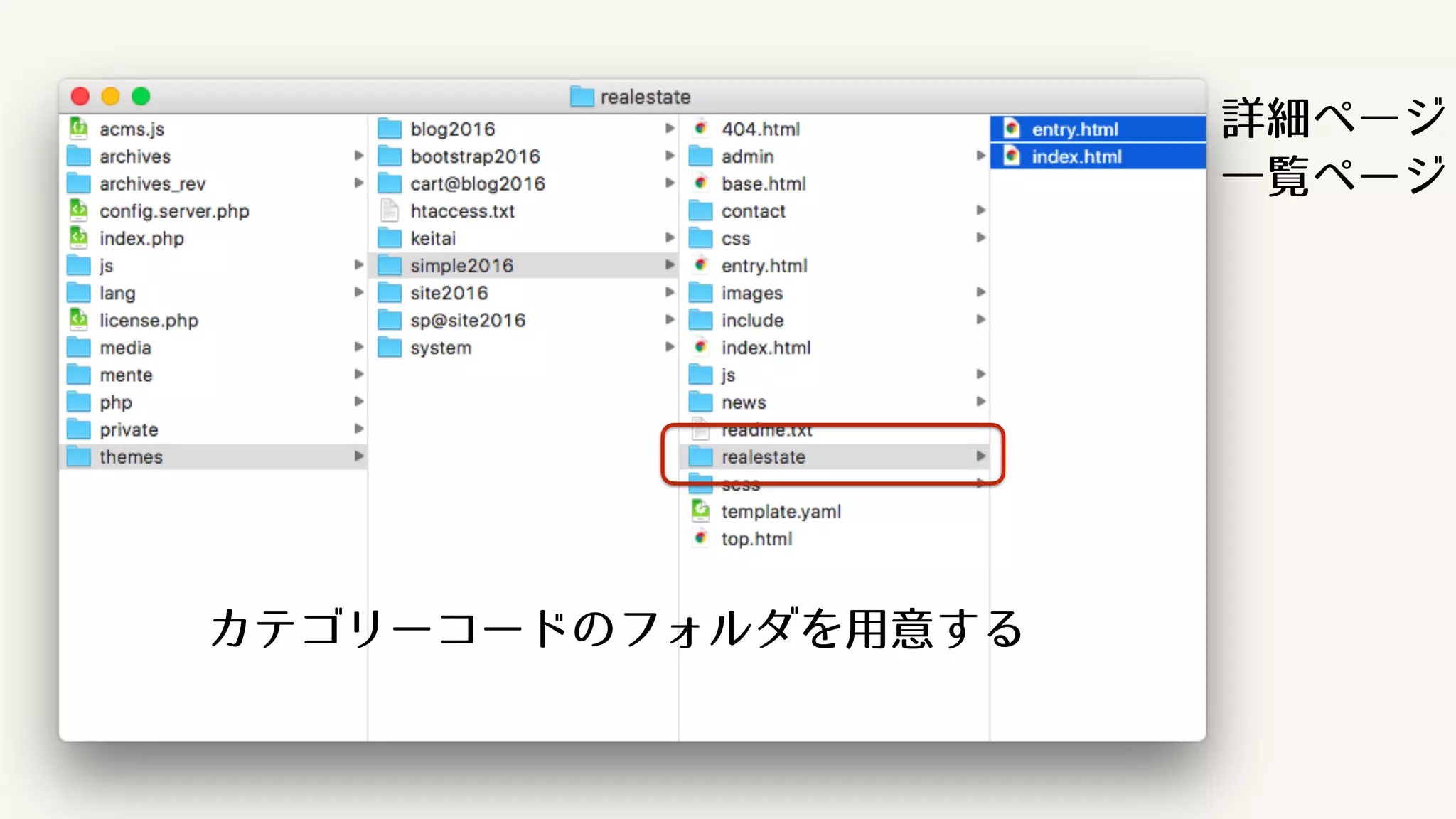
Task: Click the media folder icon
Action: [x=78, y=347]
